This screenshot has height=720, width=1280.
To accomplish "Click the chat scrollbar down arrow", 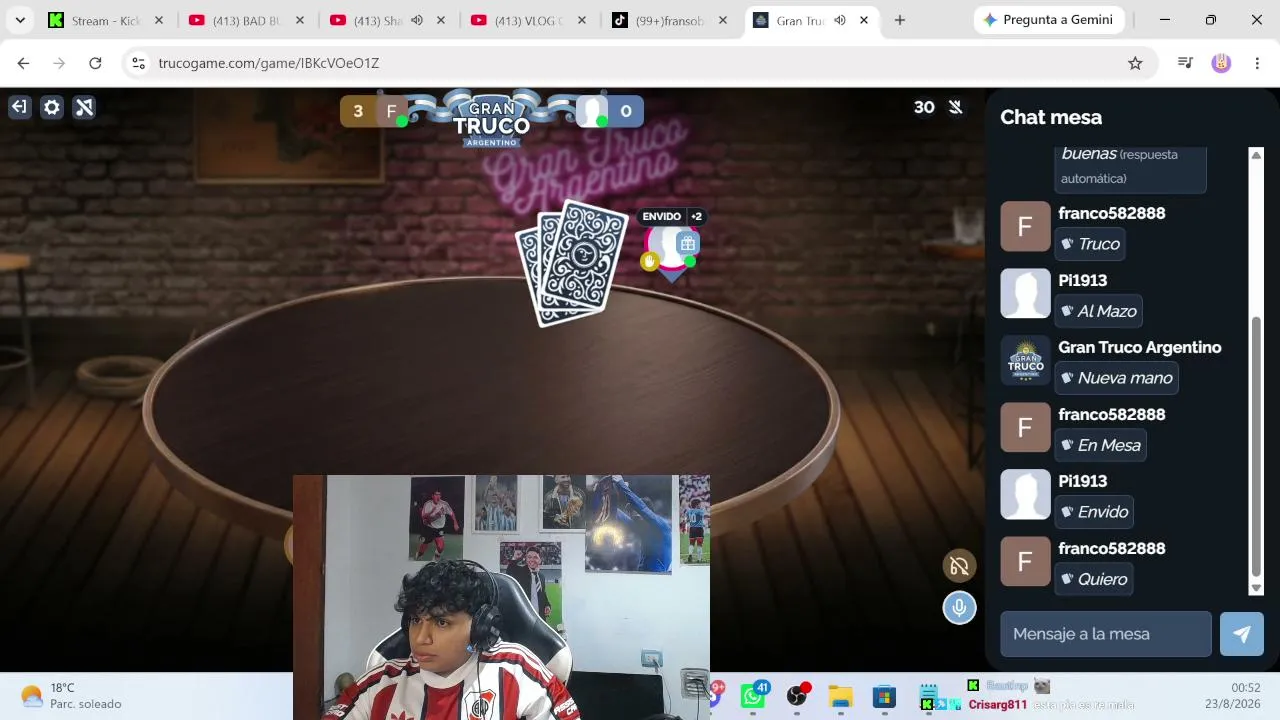I will pyautogui.click(x=1257, y=588).
